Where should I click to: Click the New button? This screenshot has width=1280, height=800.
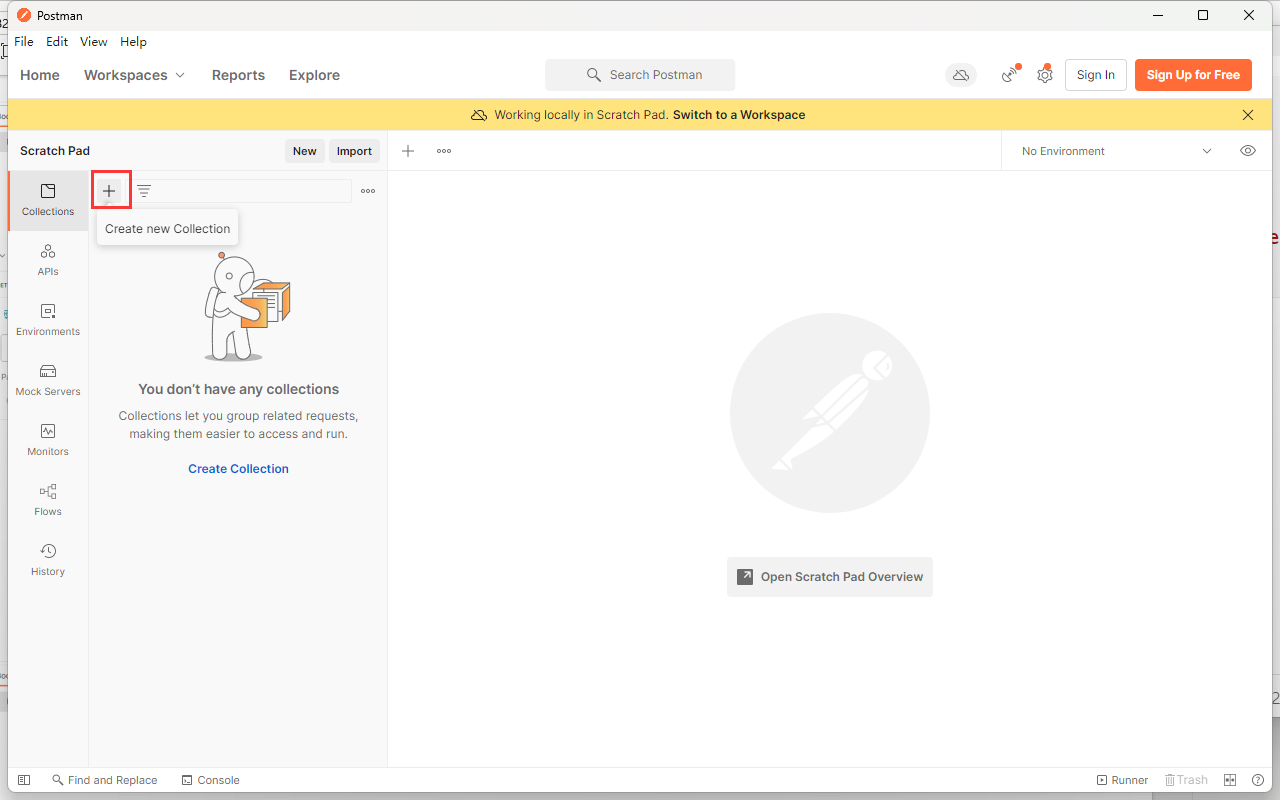(x=305, y=151)
